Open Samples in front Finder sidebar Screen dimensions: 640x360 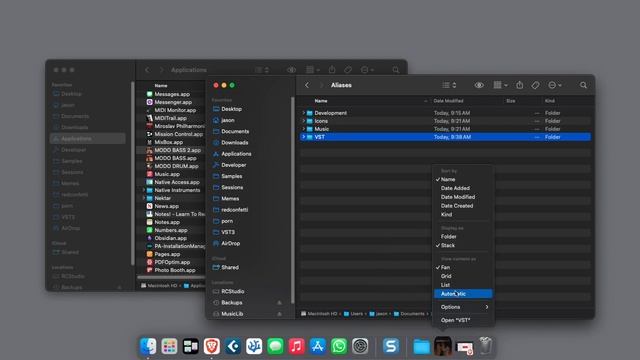click(231, 176)
